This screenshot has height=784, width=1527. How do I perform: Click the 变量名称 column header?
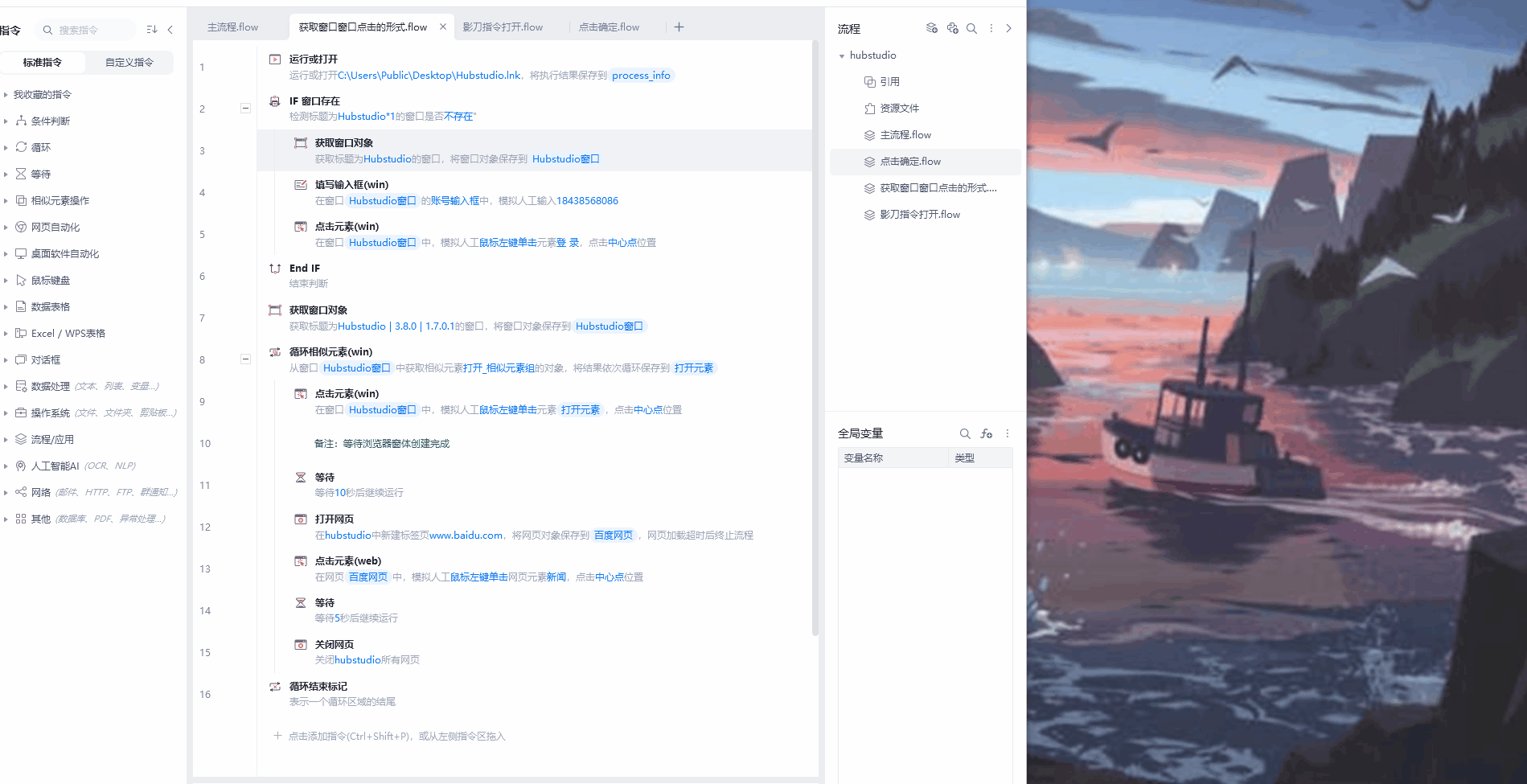893,458
